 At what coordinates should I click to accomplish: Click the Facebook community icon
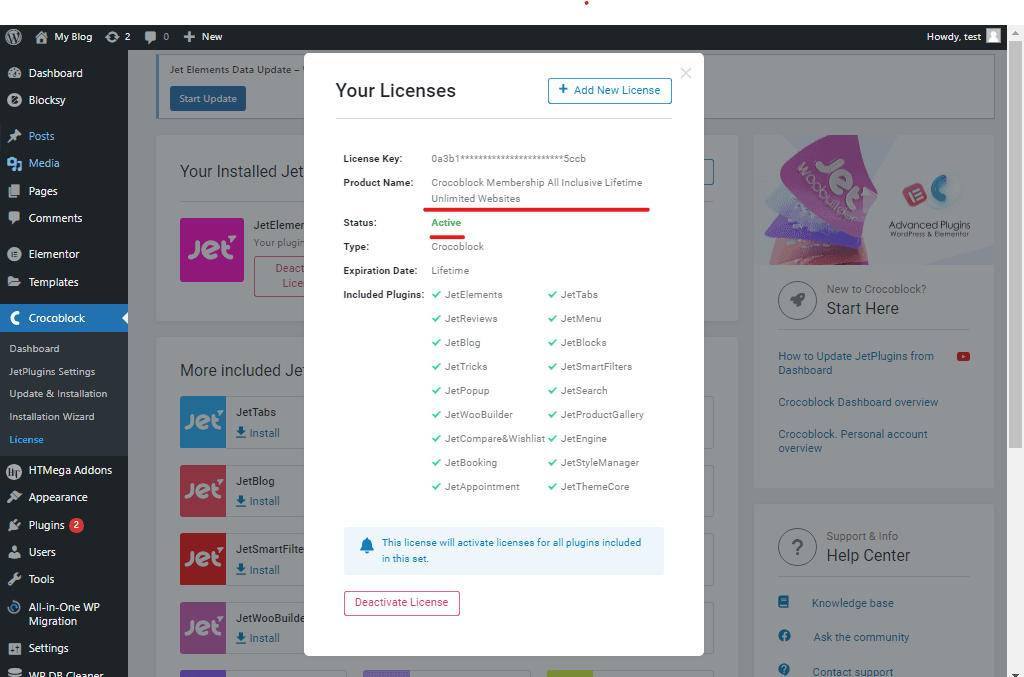click(x=784, y=636)
